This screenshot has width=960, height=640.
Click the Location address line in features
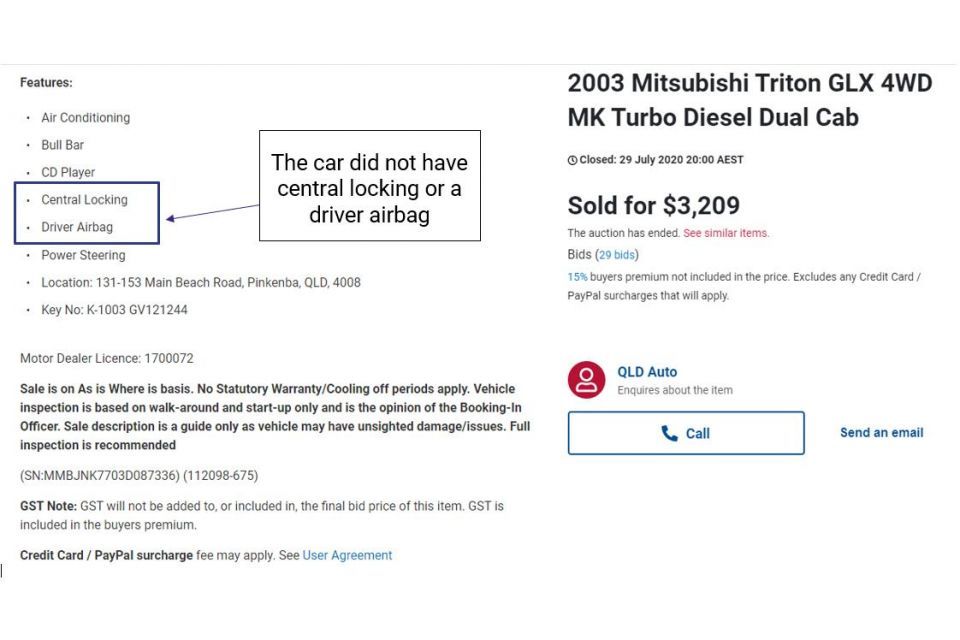(201, 283)
